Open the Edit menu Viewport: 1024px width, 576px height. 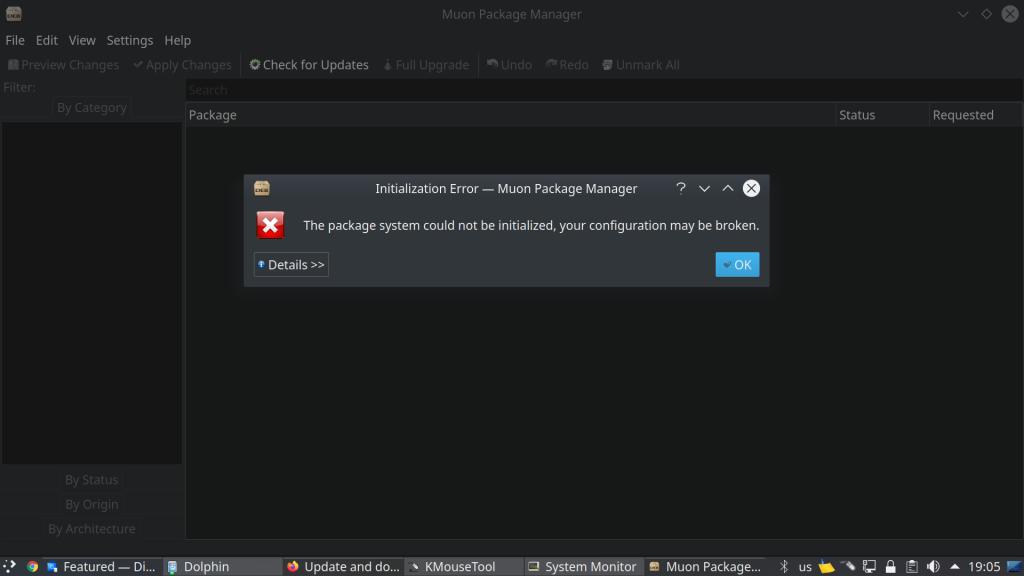[47, 40]
